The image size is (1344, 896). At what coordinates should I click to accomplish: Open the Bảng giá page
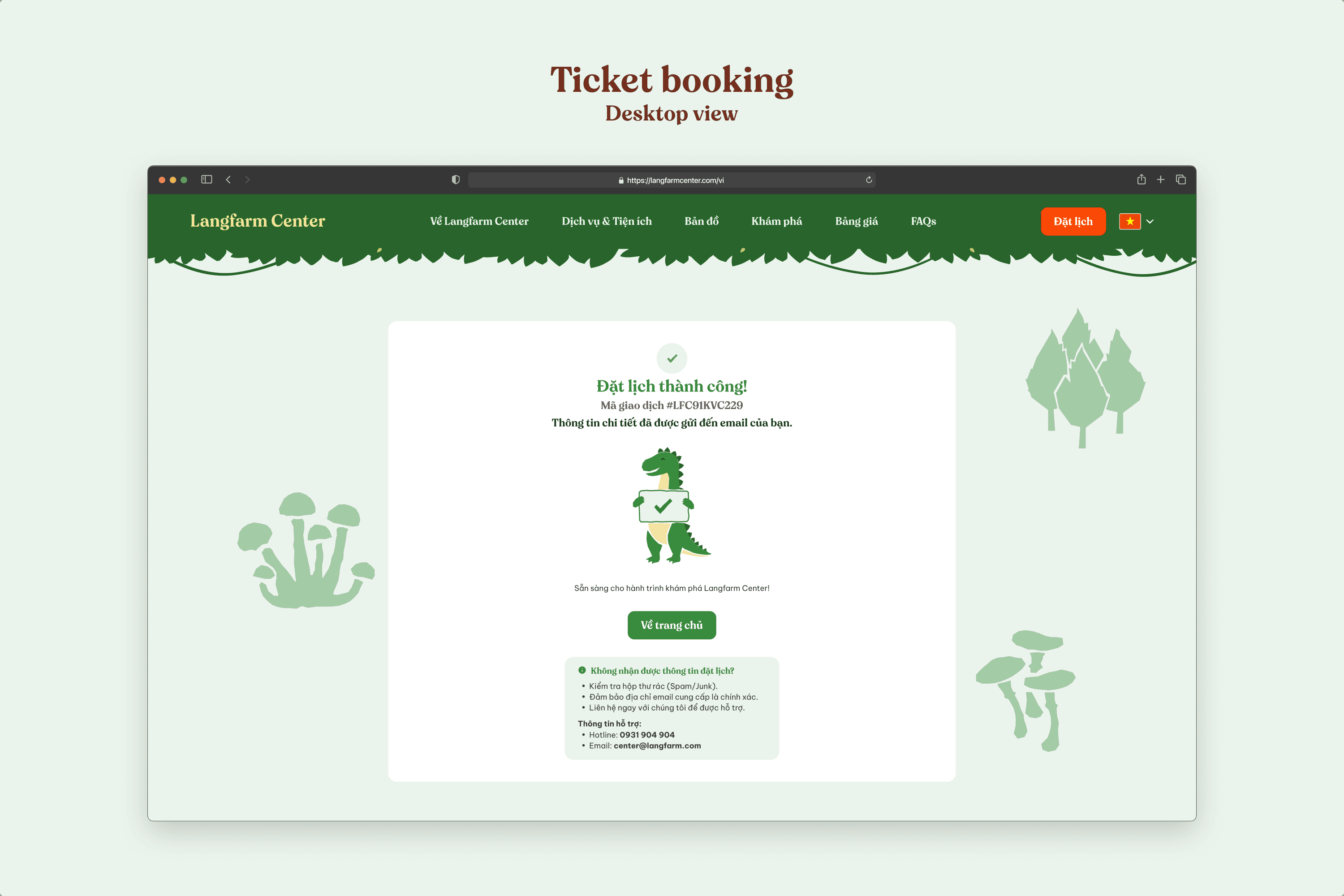pyautogui.click(x=856, y=221)
